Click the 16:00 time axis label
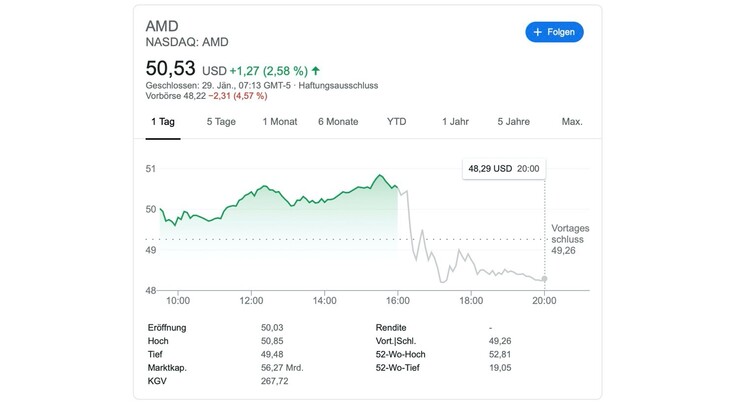Screen dimensions: 738x405 tap(397, 300)
